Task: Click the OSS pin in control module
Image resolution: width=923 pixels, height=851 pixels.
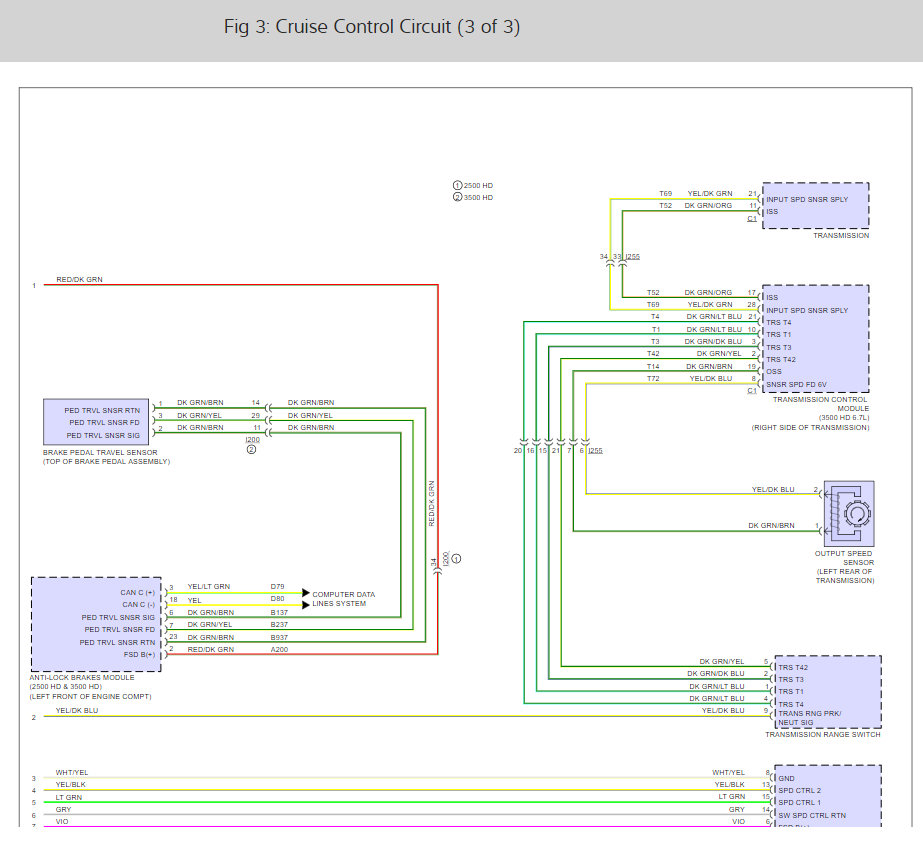Action: pos(773,372)
